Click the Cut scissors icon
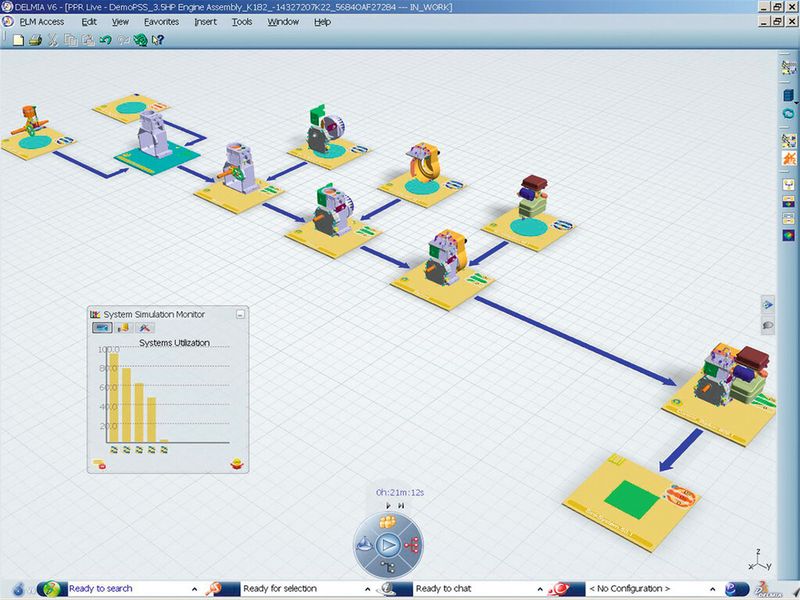Screen dimensions: 800x600 tap(53, 40)
